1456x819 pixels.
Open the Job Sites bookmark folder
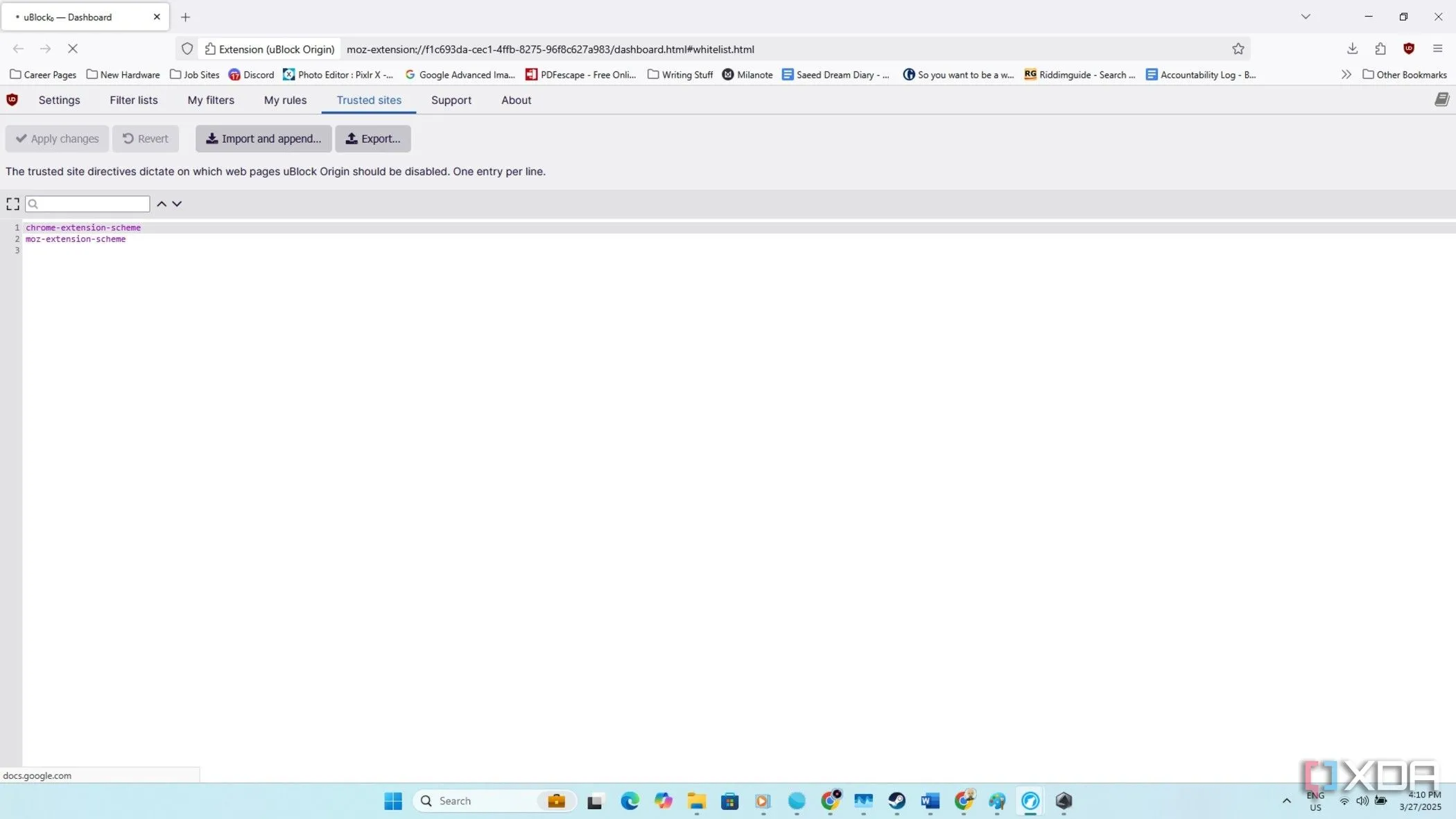195,74
